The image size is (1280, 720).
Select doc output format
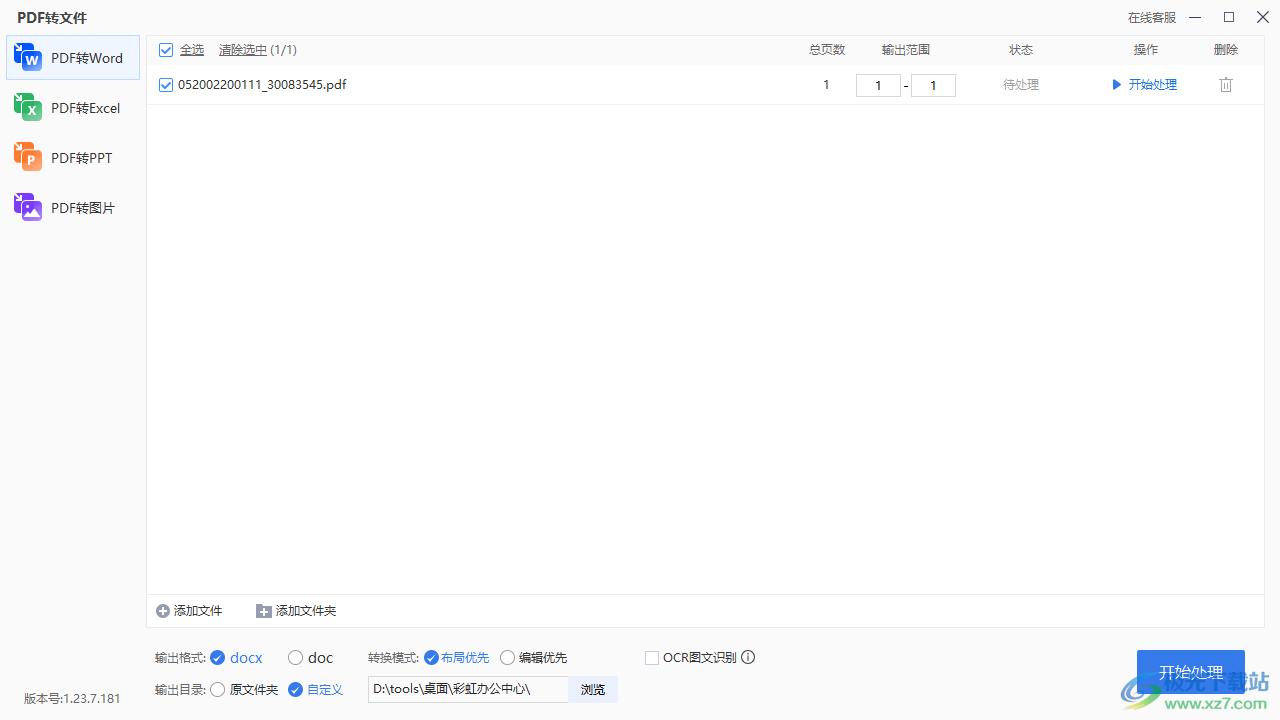click(295, 657)
